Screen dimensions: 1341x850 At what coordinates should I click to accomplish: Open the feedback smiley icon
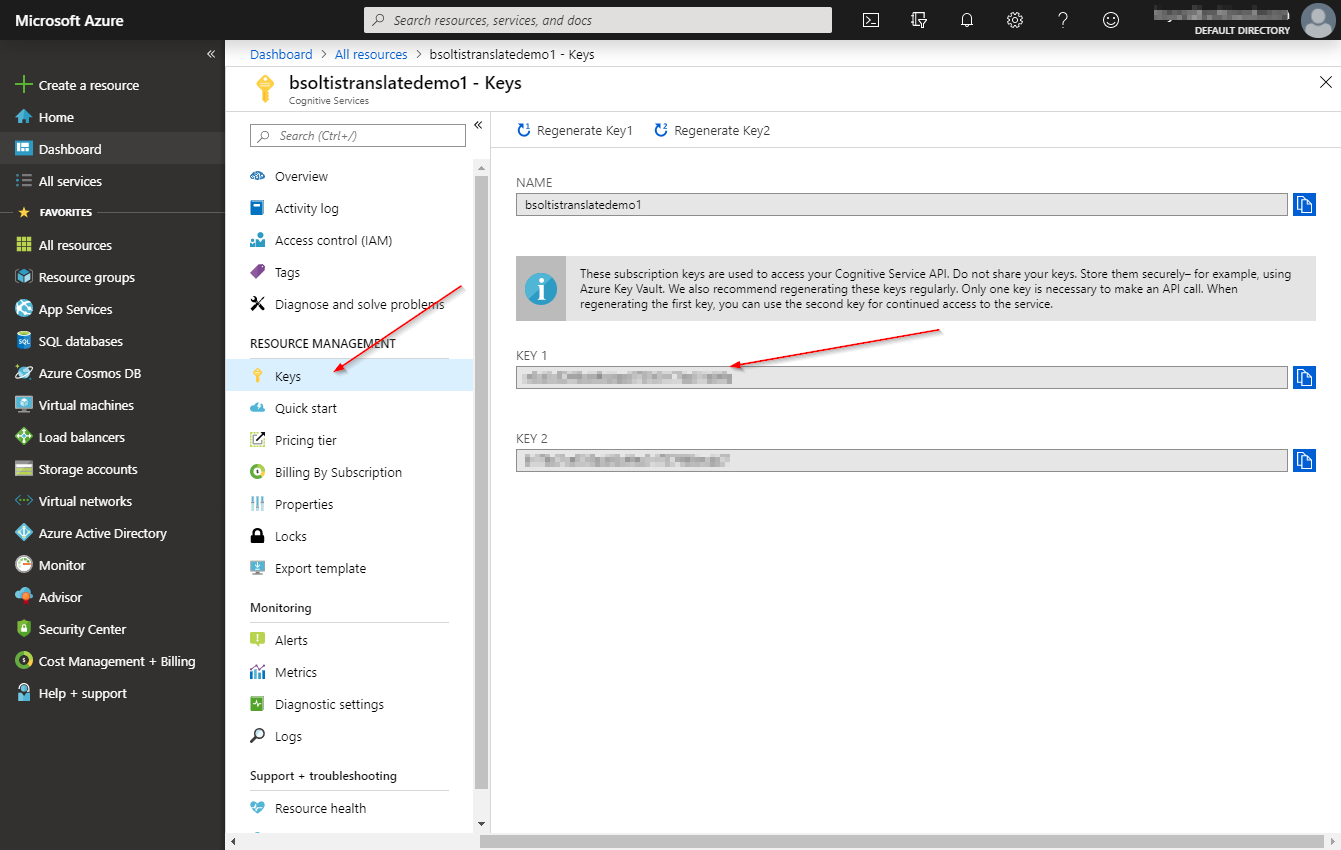coord(1111,20)
